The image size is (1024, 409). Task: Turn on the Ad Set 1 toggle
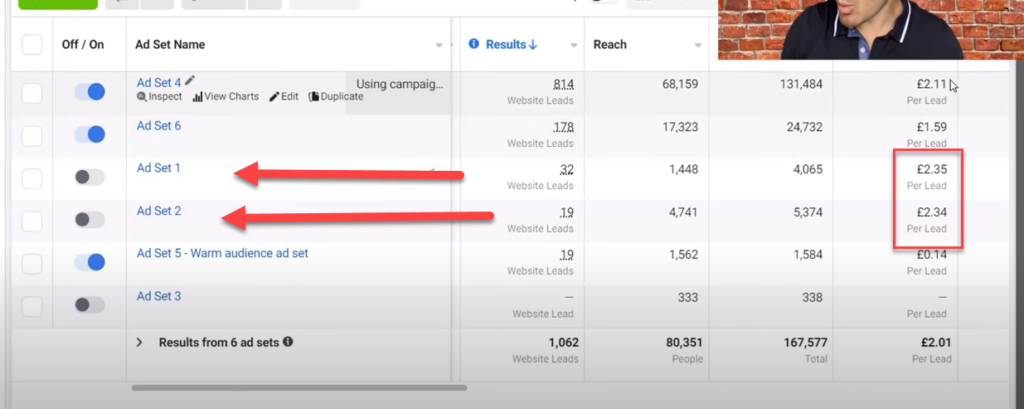(x=89, y=177)
